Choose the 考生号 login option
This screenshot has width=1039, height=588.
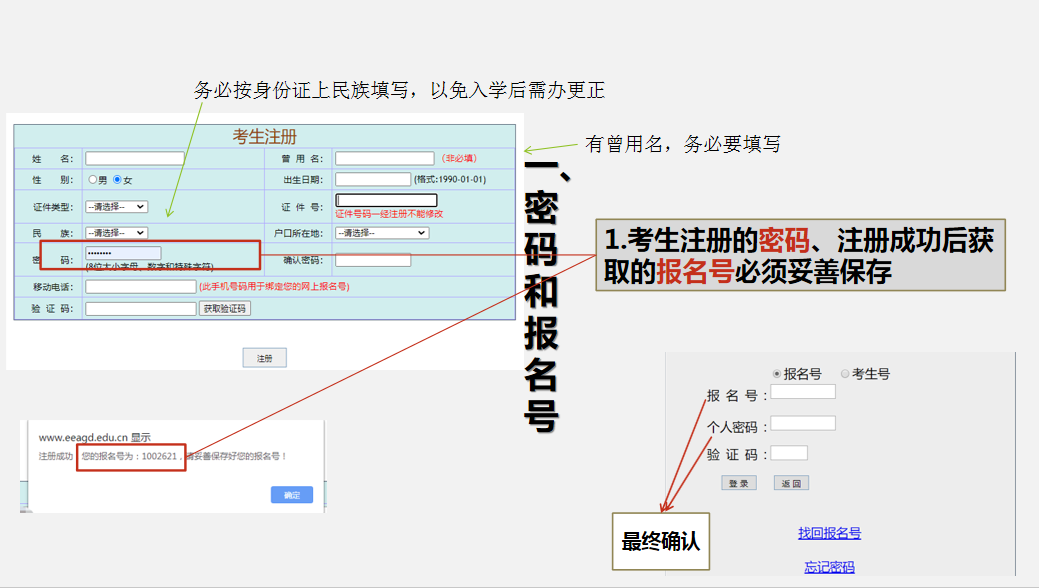(x=845, y=372)
